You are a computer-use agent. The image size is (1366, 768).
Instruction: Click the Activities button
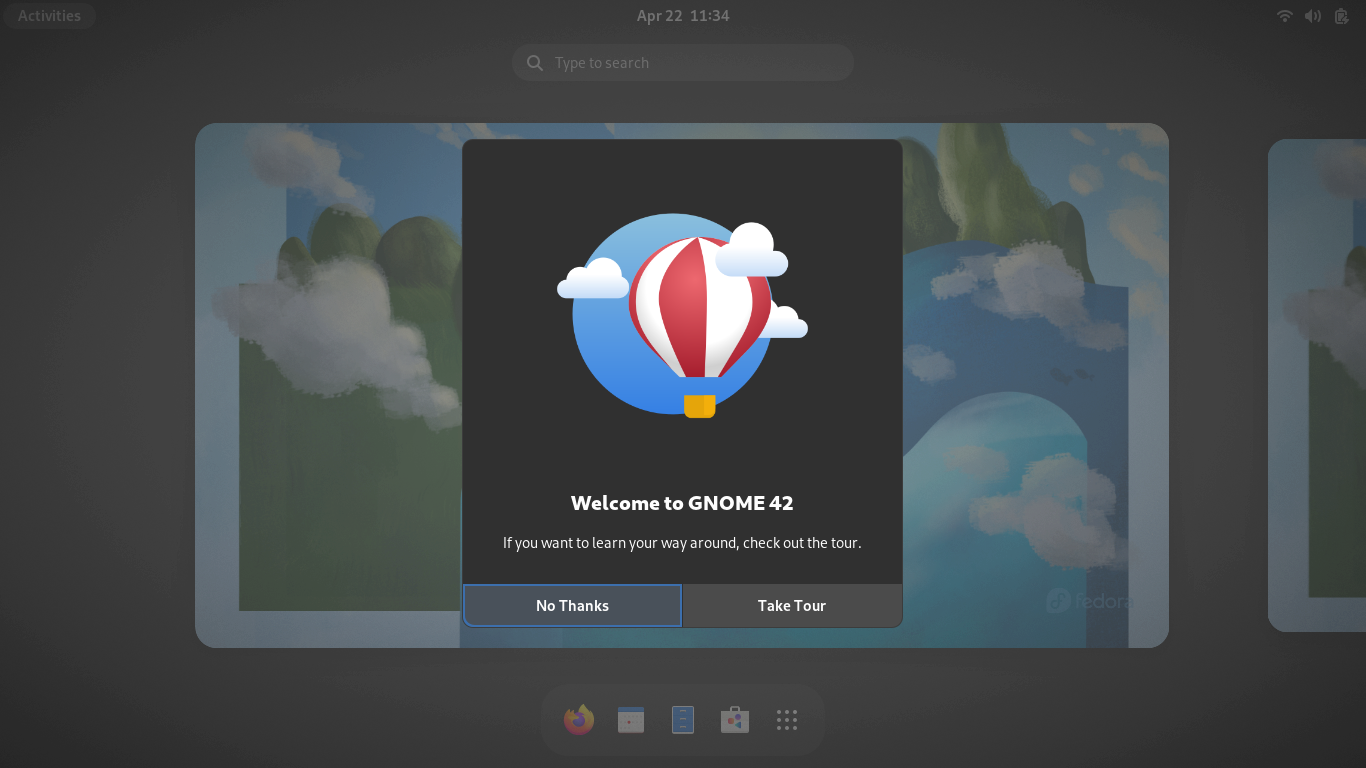49,16
